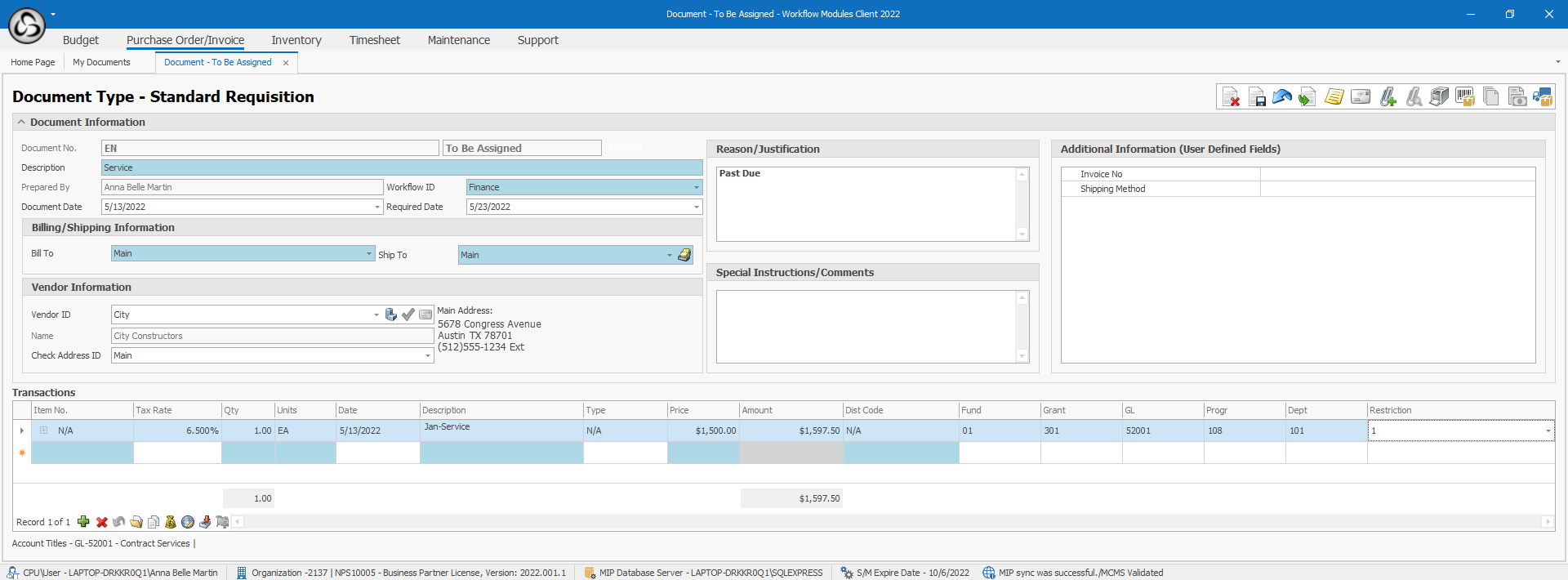Add an attachment with the paperclip plus icon
This screenshot has width=1568, height=580.
pos(1388,97)
